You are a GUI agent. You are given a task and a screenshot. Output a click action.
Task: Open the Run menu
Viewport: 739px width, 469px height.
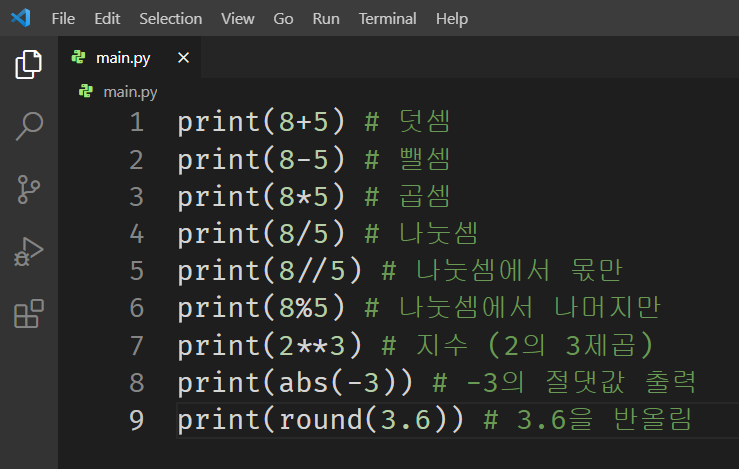pyautogui.click(x=326, y=18)
